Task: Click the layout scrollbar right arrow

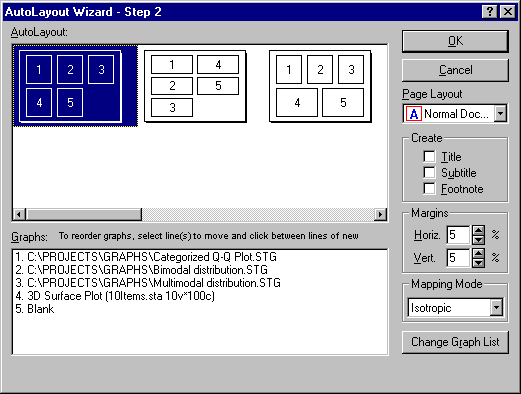Action: coord(380,214)
